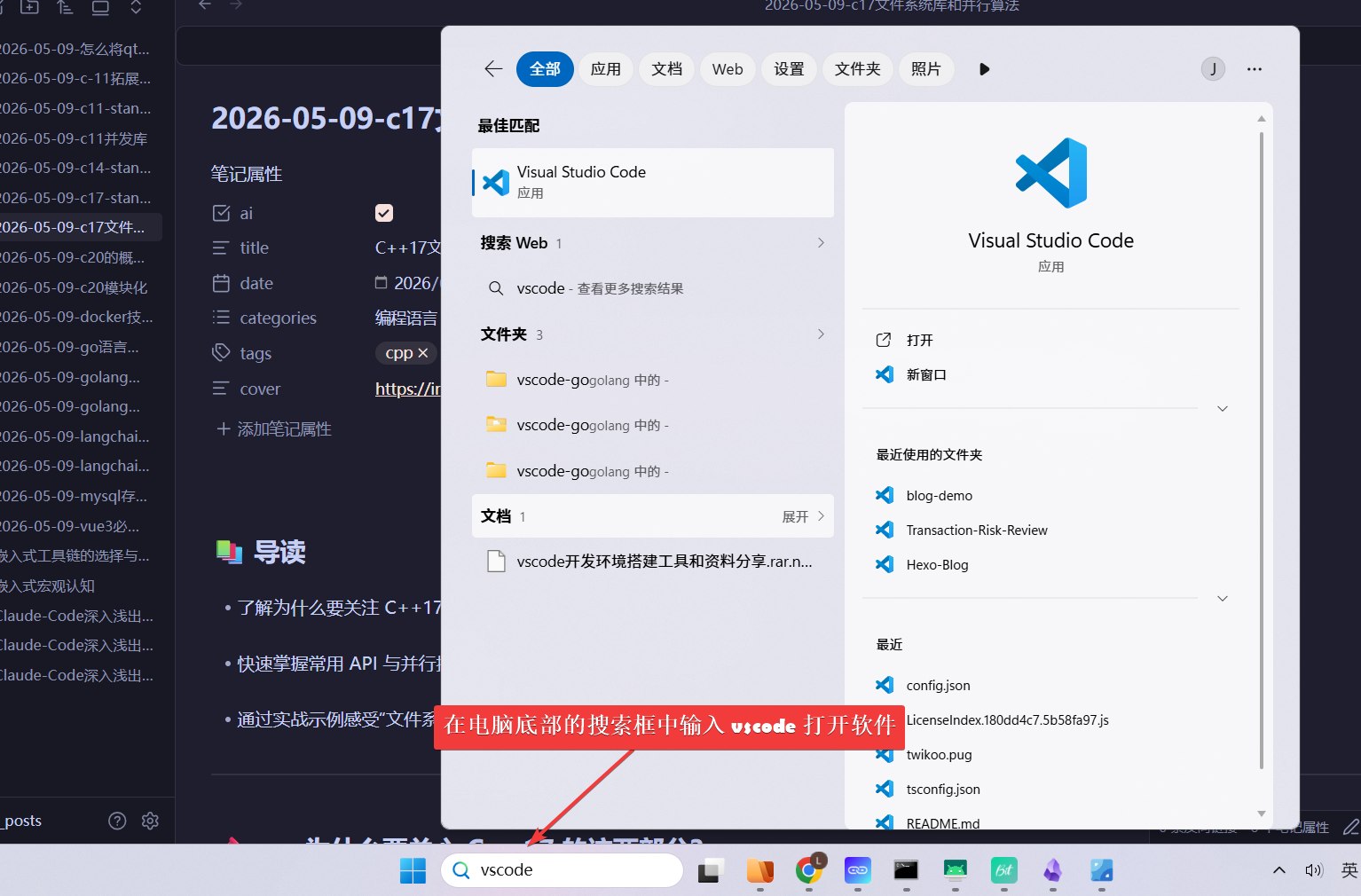
Task: Show more search filter categories arrow
Action: [x=984, y=69]
